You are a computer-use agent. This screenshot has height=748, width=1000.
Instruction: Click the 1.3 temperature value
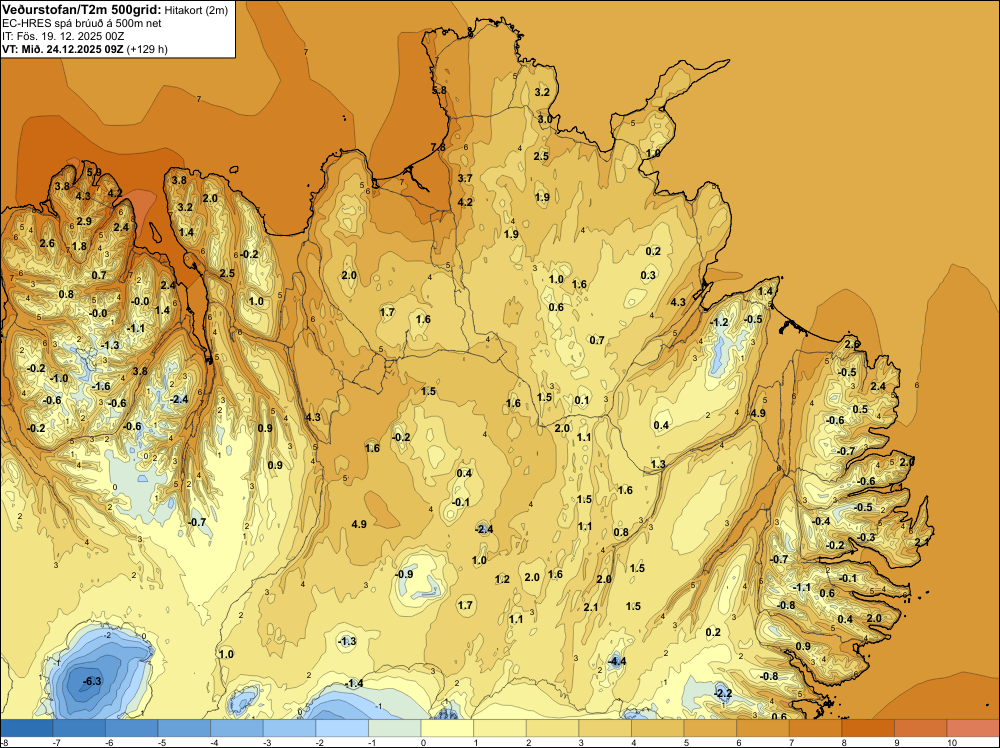(x=658, y=464)
